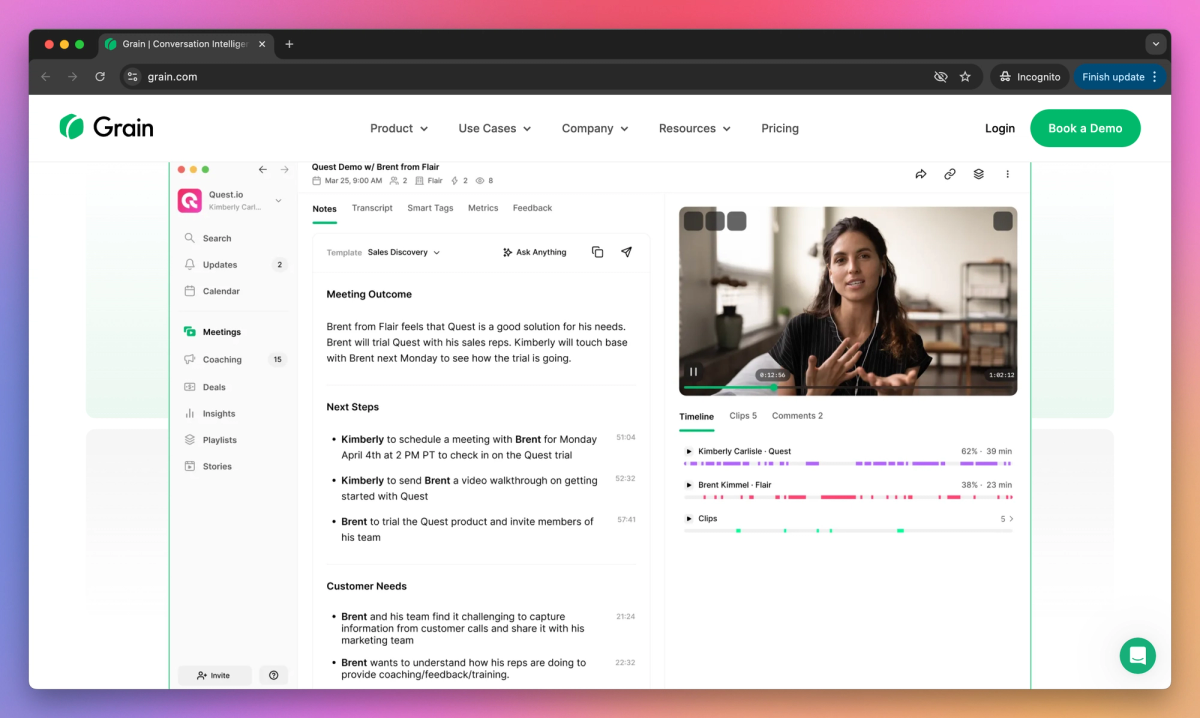
Task: Click the Incognito profile button
Action: pos(1028,77)
